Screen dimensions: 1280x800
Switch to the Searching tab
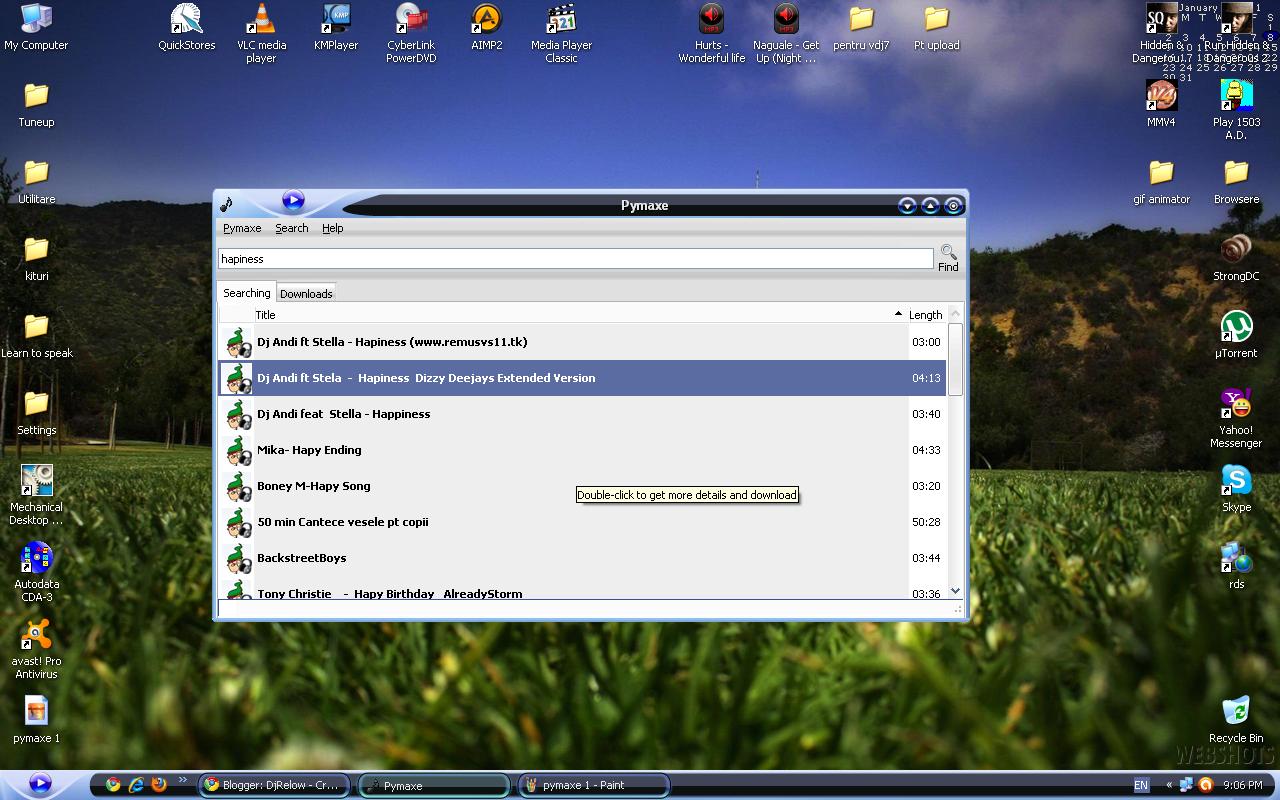pos(246,293)
